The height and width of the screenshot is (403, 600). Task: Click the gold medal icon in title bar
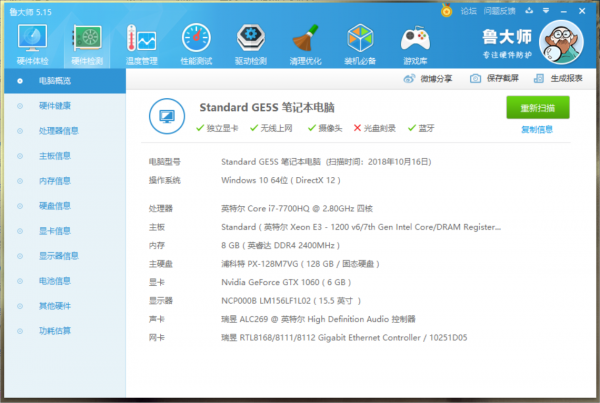tap(446, 10)
